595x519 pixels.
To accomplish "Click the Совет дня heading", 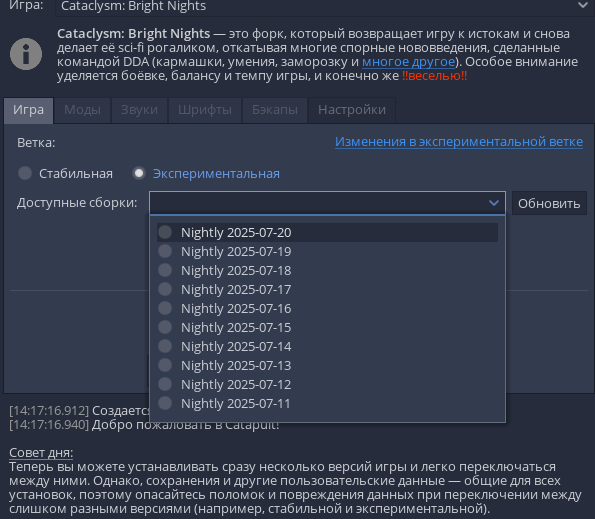I will pos(41,453).
